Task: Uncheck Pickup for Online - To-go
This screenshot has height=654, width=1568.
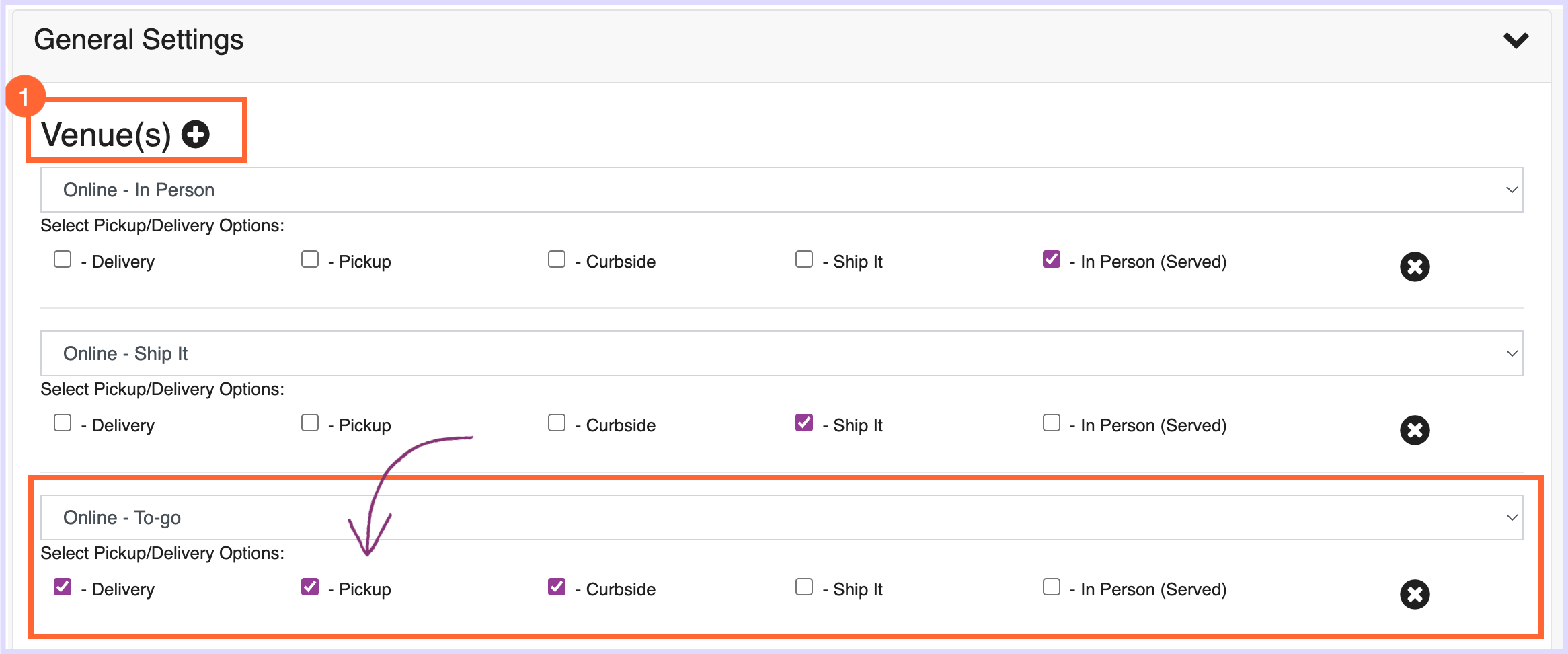Action: click(310, 587)
